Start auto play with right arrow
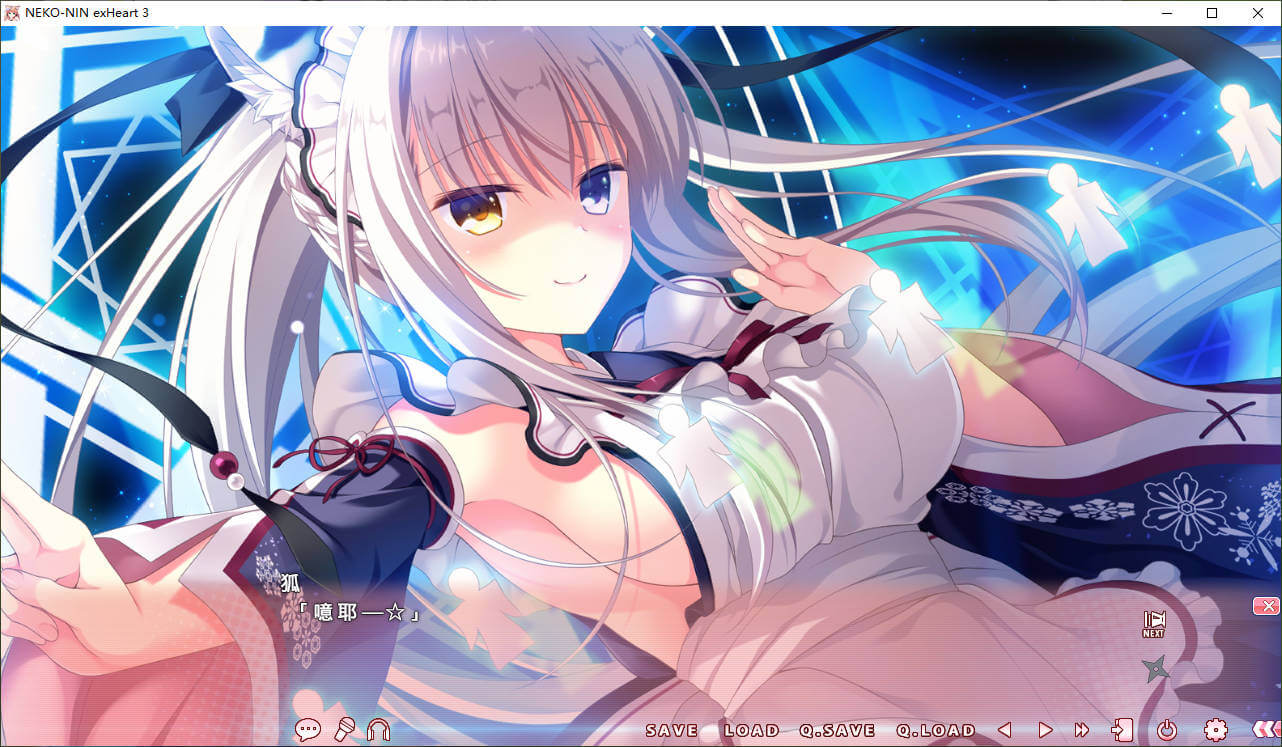This screenshot has width=1282, height=747. coord(1045,731)
